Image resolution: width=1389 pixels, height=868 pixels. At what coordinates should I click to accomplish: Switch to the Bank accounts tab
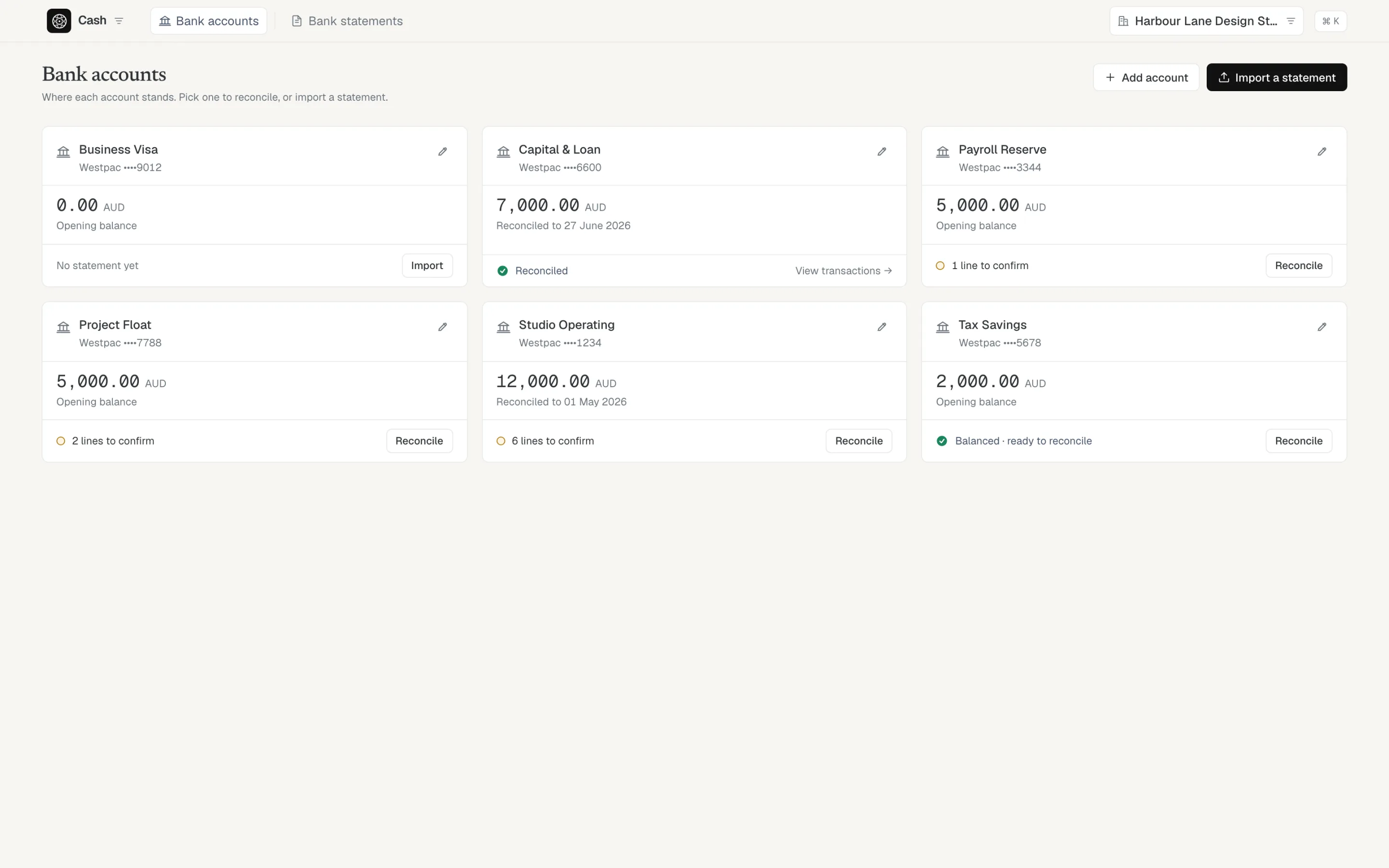point(208,21)
